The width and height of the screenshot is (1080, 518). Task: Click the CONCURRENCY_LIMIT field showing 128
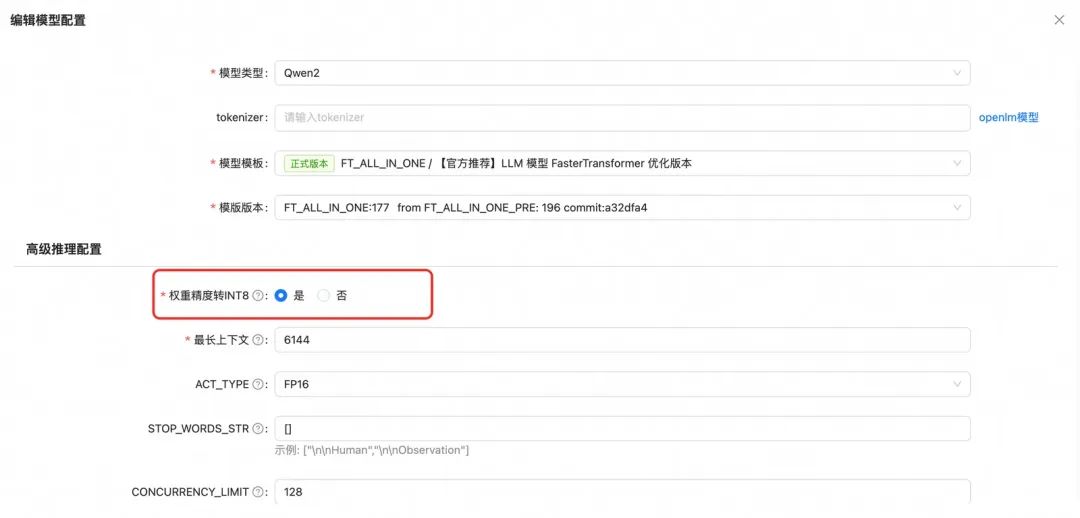[x=623, y=492]
